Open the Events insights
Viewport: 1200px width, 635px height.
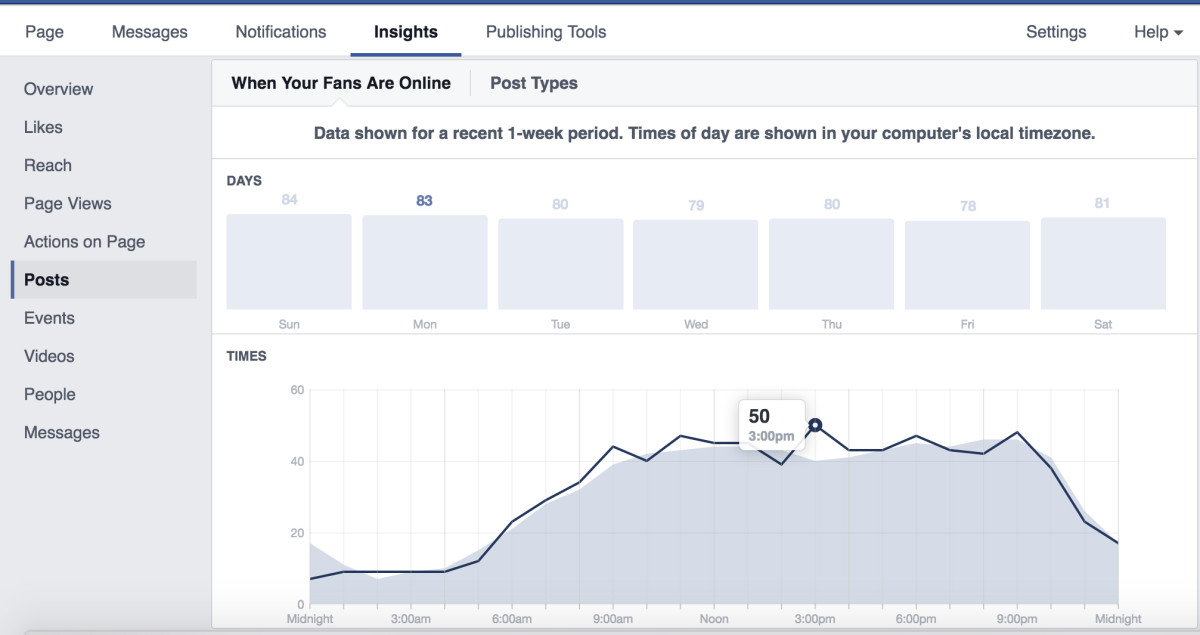[x=49, y=317]
